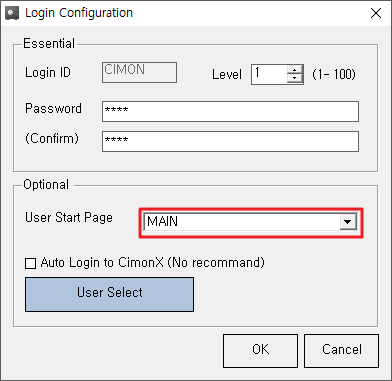392x381 pixels.
Task: Confirm settings with the OK button
Action: click(260, 351)
